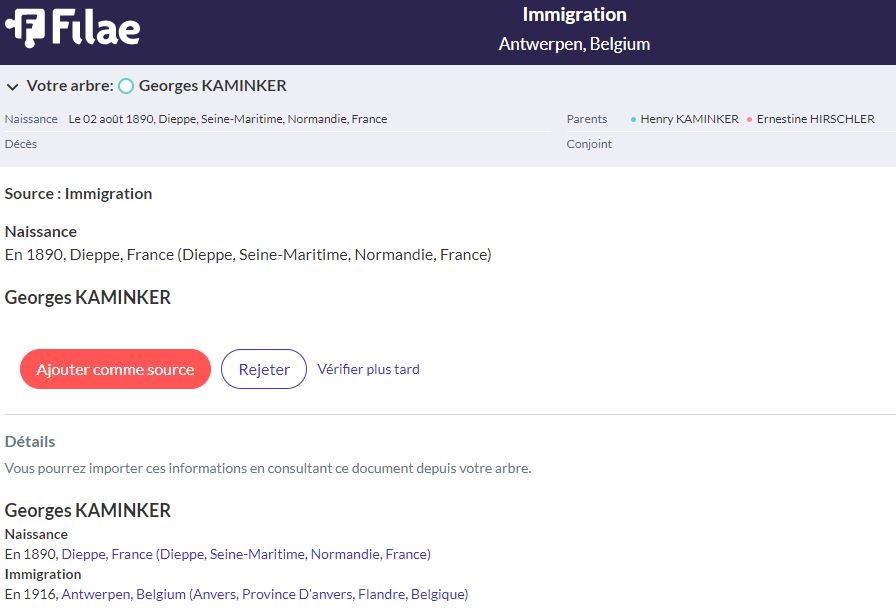This screenshot has width=896, height=616.
Task: Click the Conjoint label
Action: (x=589, y=144)
